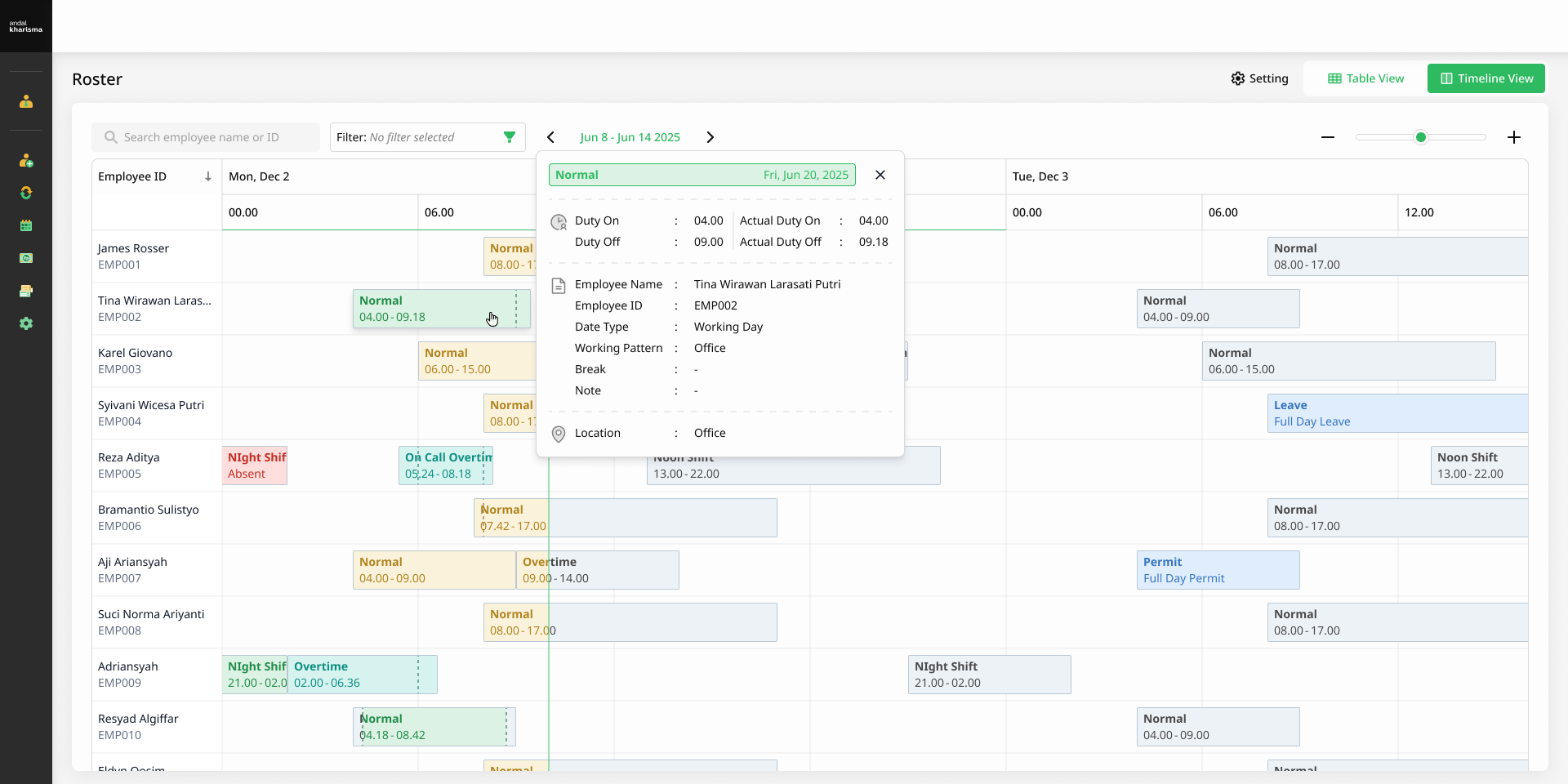The height and width of the screenshot is (784, 1568).
Task: Go to next week with right chevron
Action: point(710,137)
